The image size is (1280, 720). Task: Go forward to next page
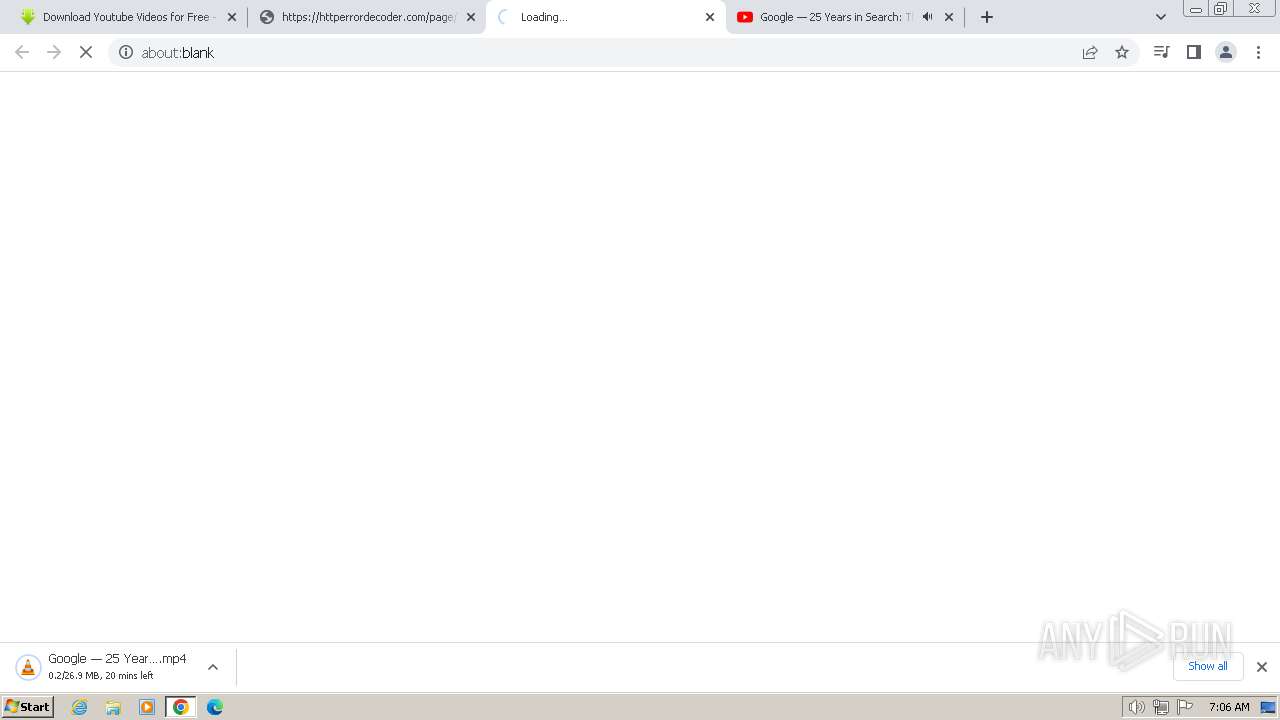click(54, 52)
